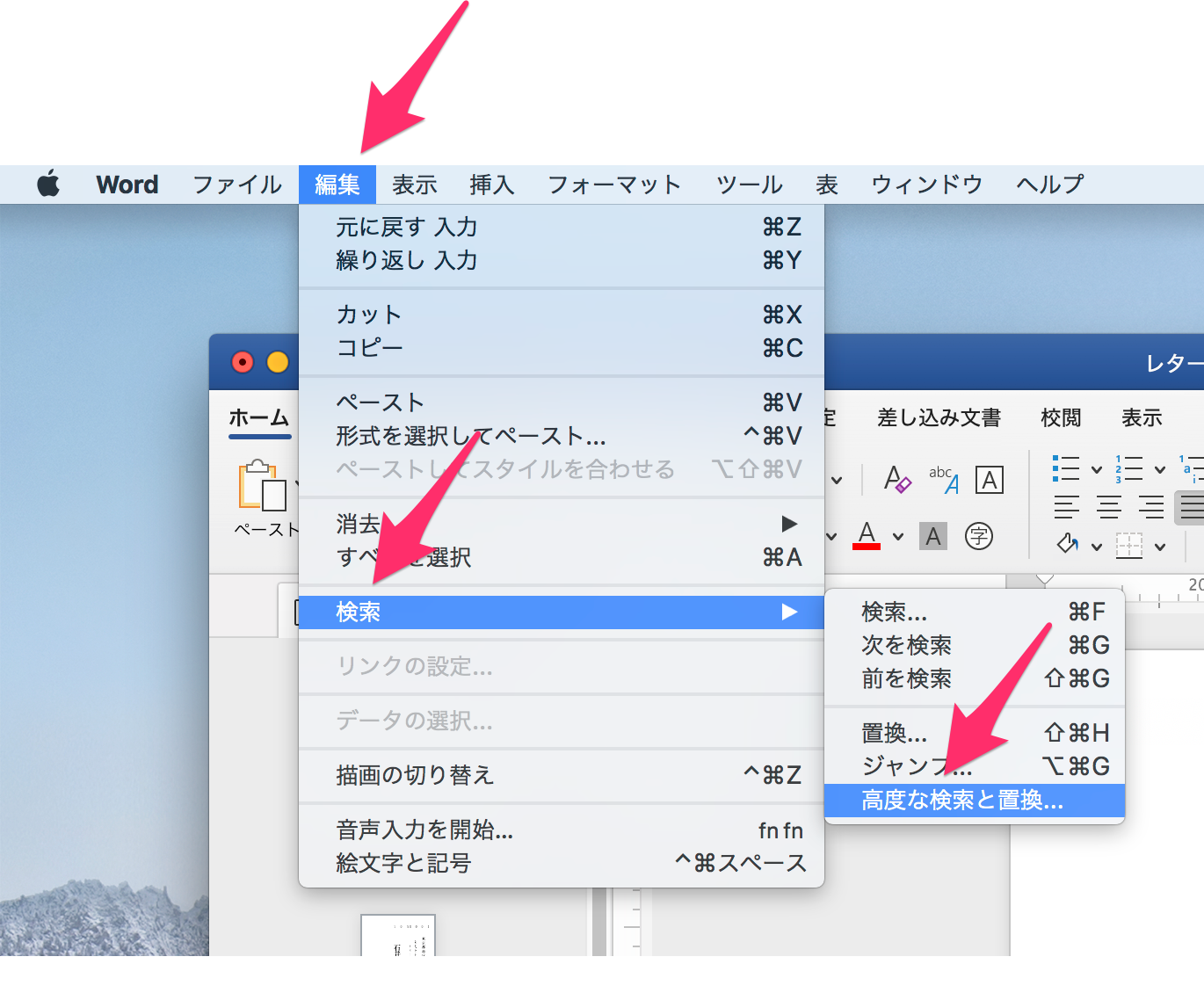
Task: Open the フォーマット menu
Action: coord(615,185)
